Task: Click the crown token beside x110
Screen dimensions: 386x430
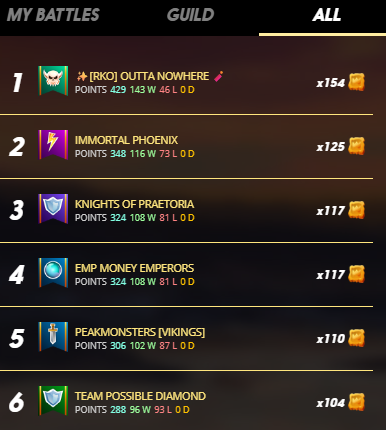Action: tap(356, 338)
